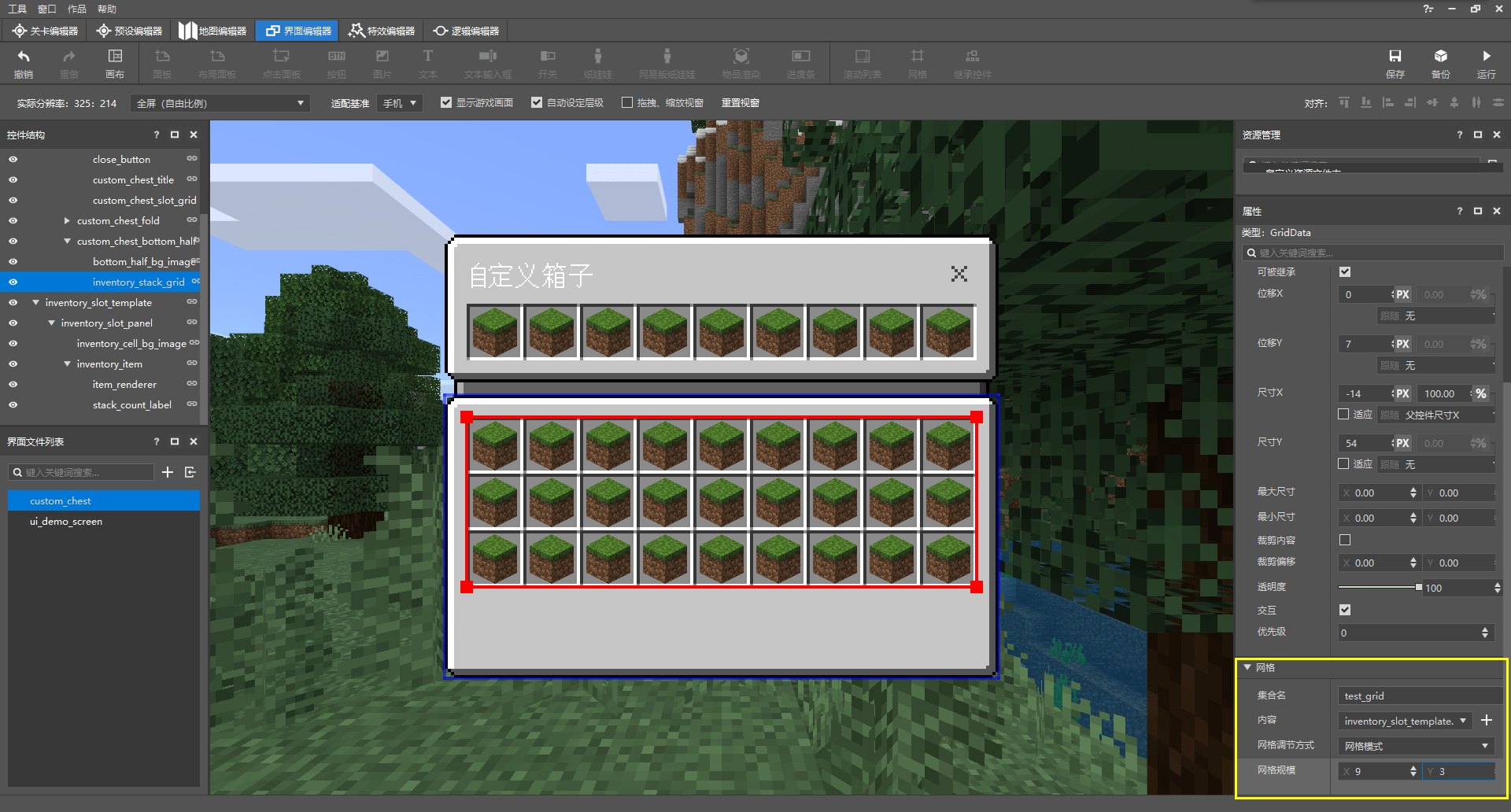Screen dimensions: 1511x812
Task: Click the 重置视窗 button
Action: [741, 103]
